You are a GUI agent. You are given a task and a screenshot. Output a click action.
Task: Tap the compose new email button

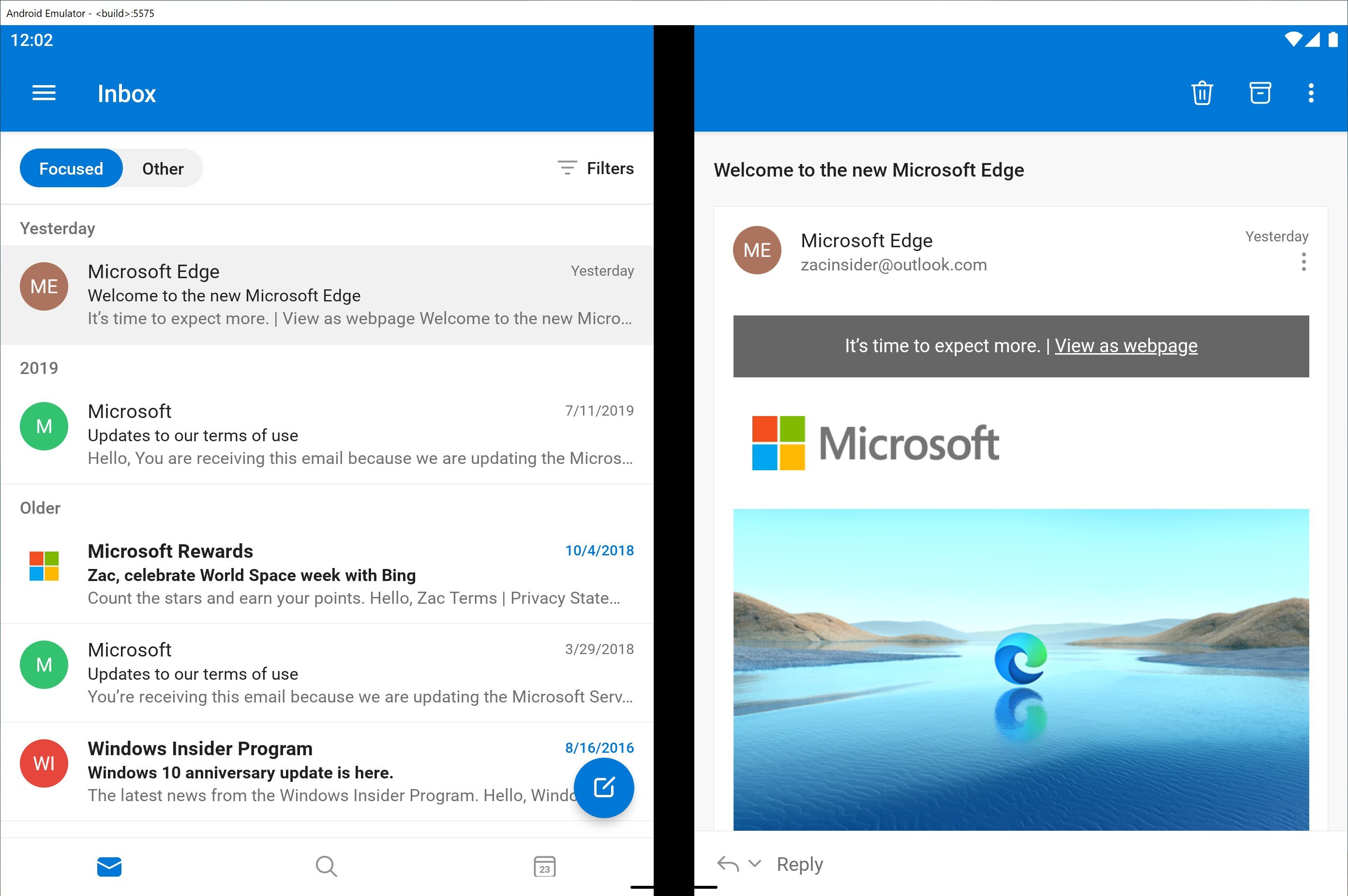pyautogui.click(x=603, y=788)
